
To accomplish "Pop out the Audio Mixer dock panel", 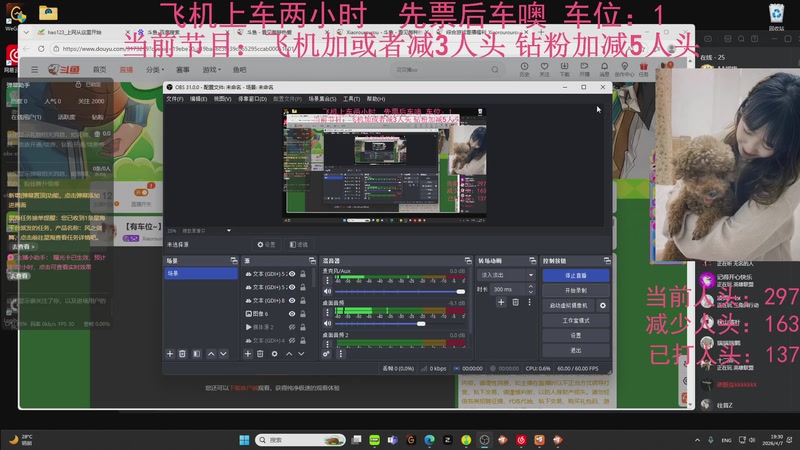I will pyautogui.click(x=468, y=261).
